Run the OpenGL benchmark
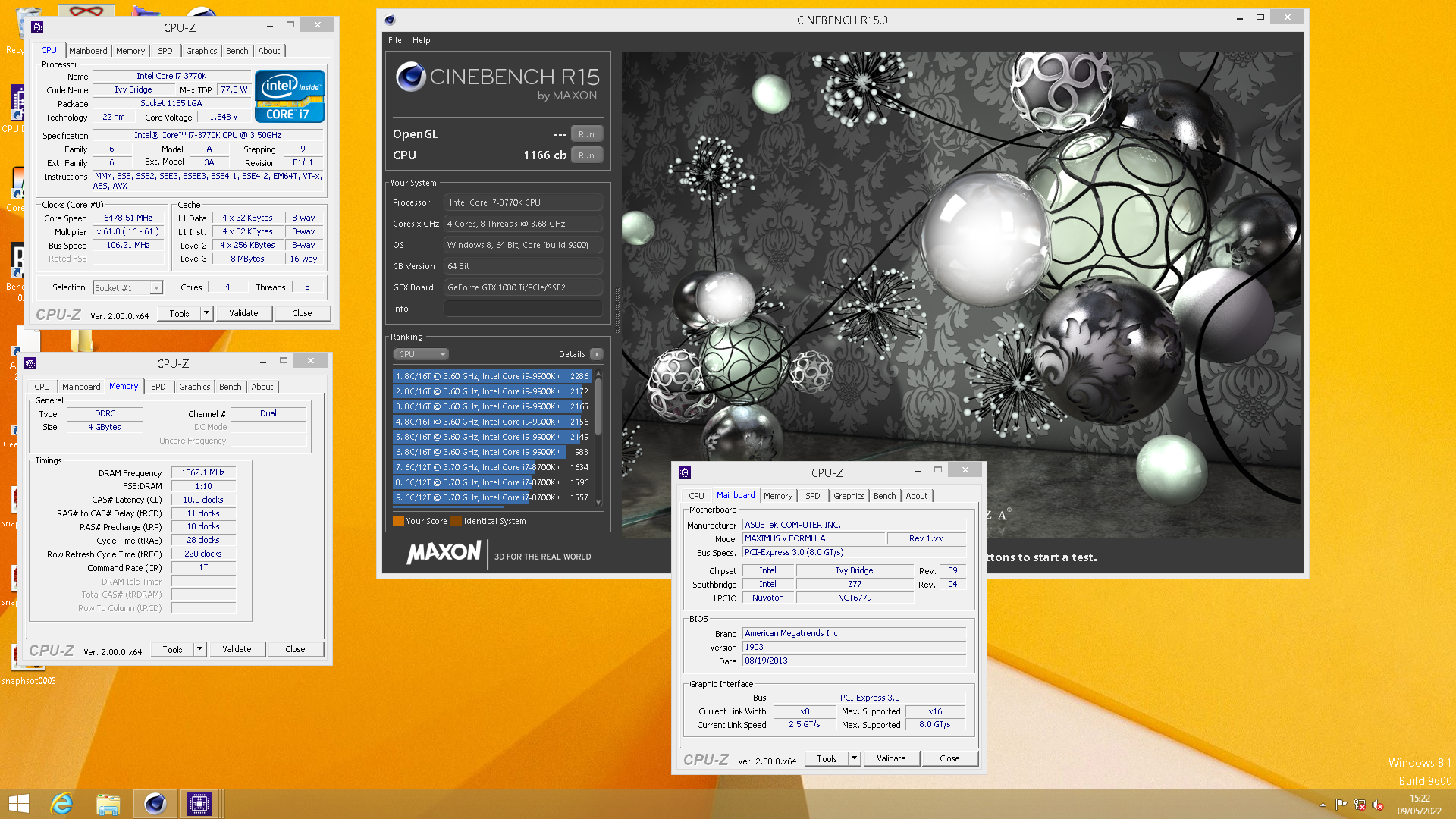 (x=586, y=134)
